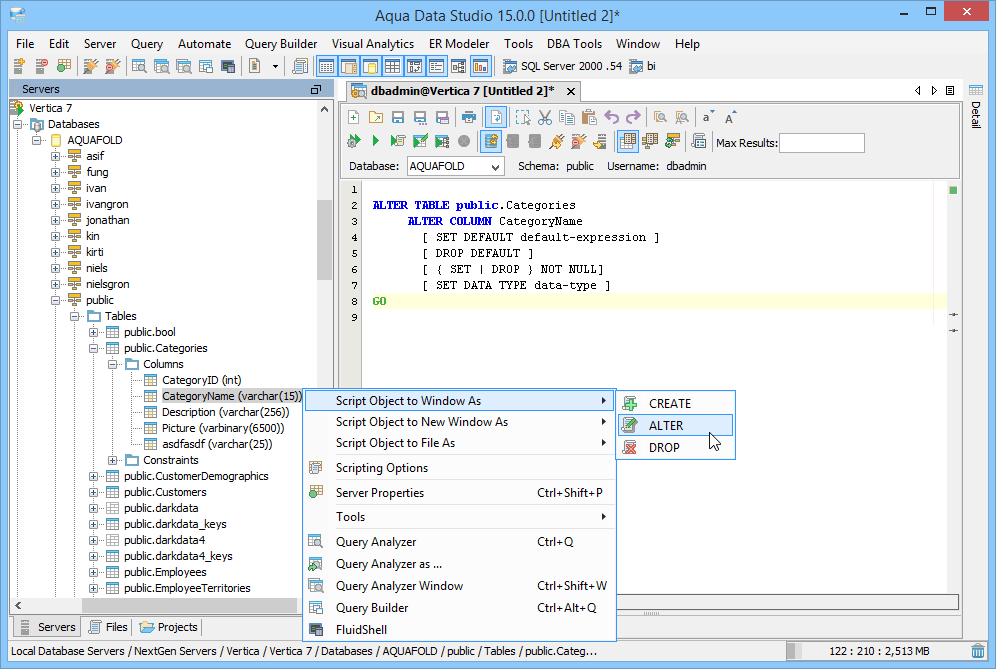
Task: Toggle the grid results view button
Action: click(x=628, y=141)
